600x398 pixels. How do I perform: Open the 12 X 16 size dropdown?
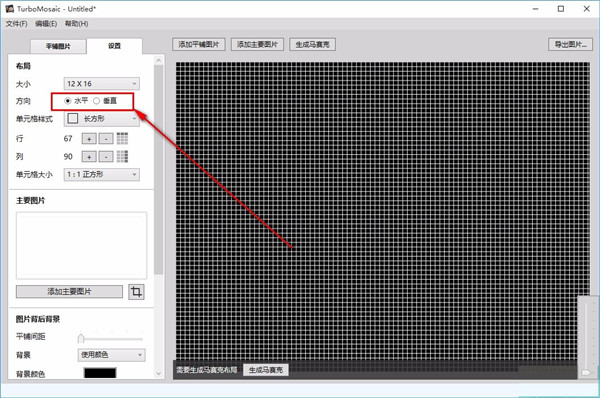pyautogui.click(x=101, y=83)
